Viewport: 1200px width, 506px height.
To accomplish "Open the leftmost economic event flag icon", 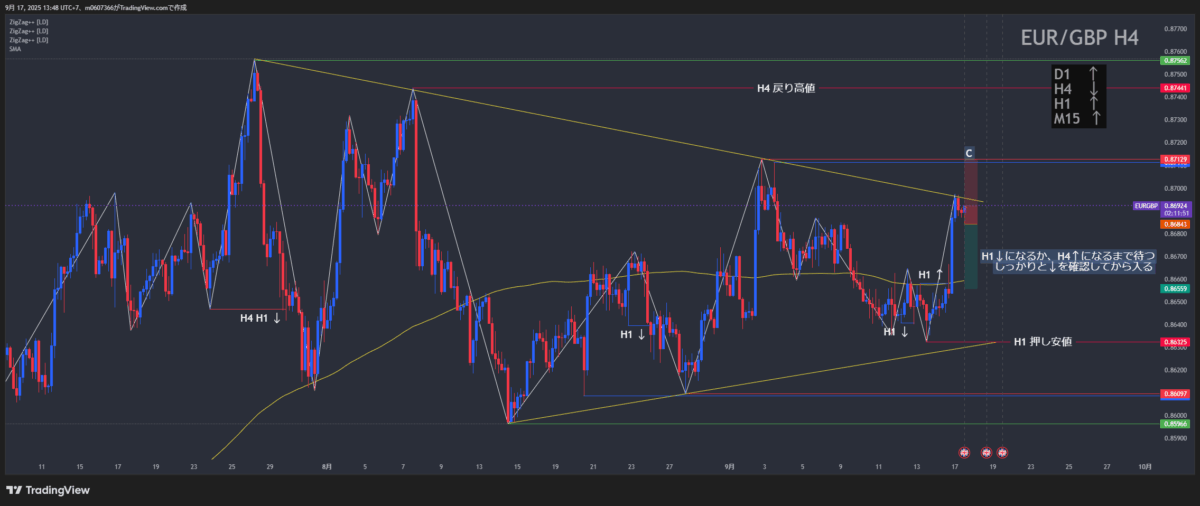I will pyautogui.click(x=964, y=453).
